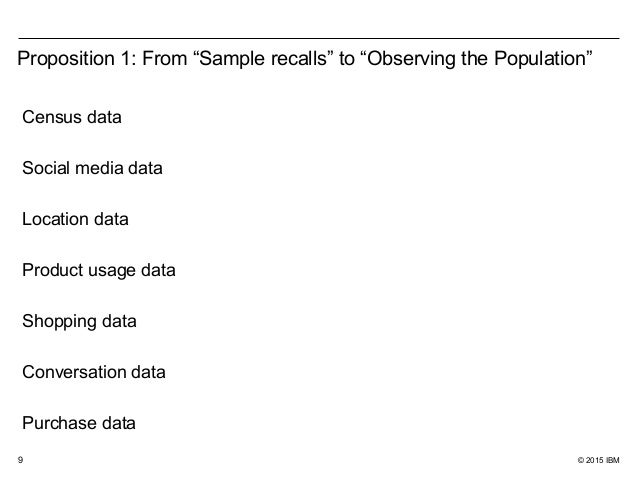
Task: Click the horizontal rule above the title
Action: tap(319, 39)
